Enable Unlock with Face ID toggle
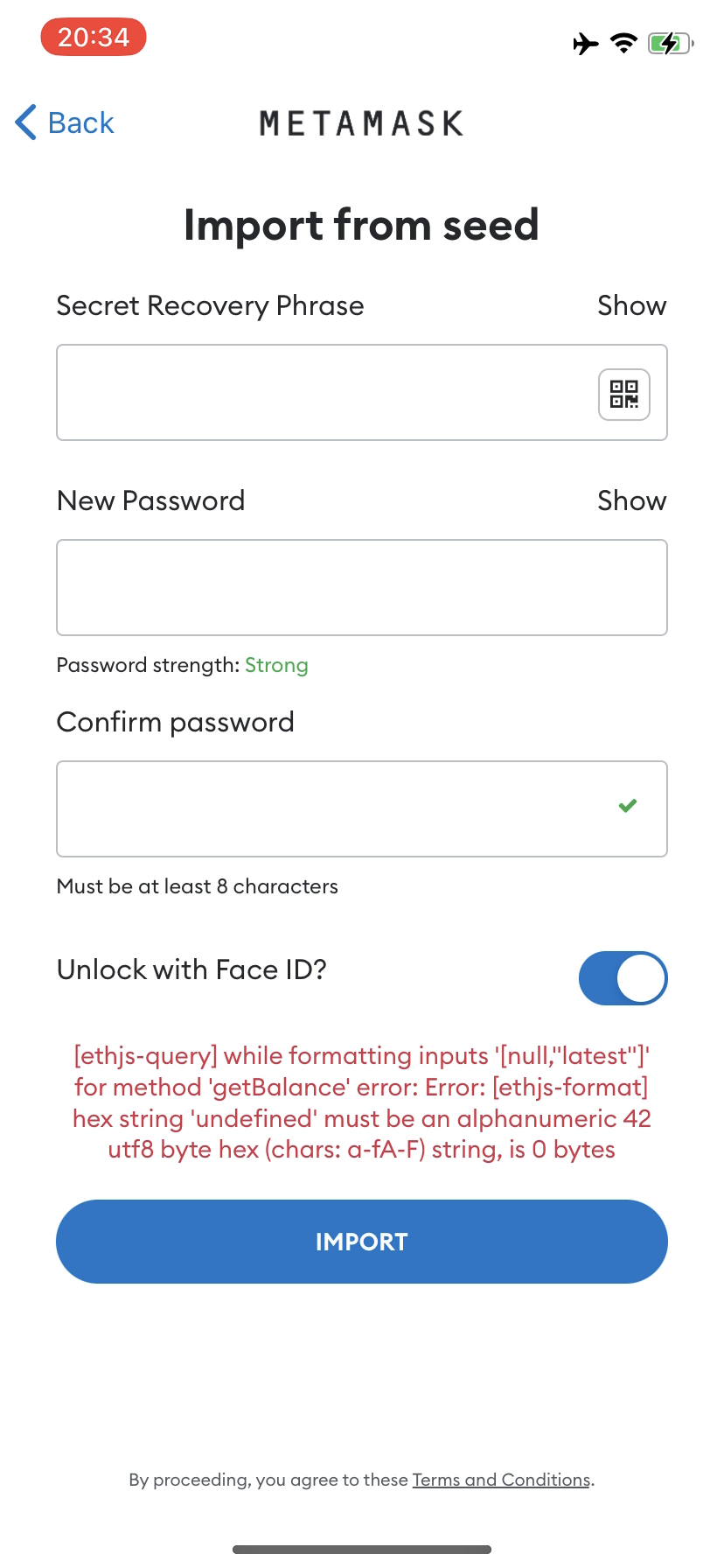Screen dimensions: 724x1568 click(x=623, y=977)
